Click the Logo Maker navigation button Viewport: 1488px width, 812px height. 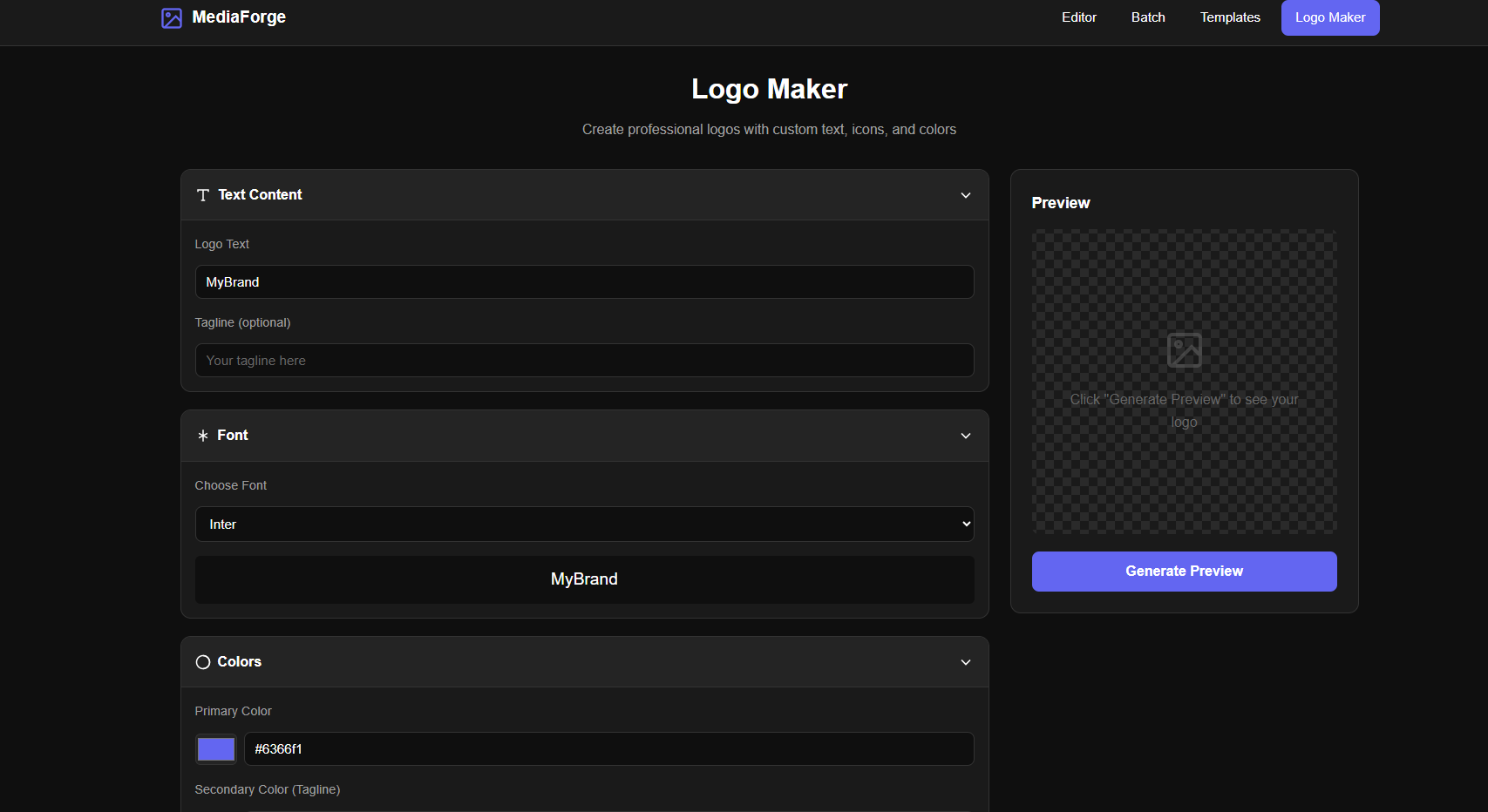1329,17
